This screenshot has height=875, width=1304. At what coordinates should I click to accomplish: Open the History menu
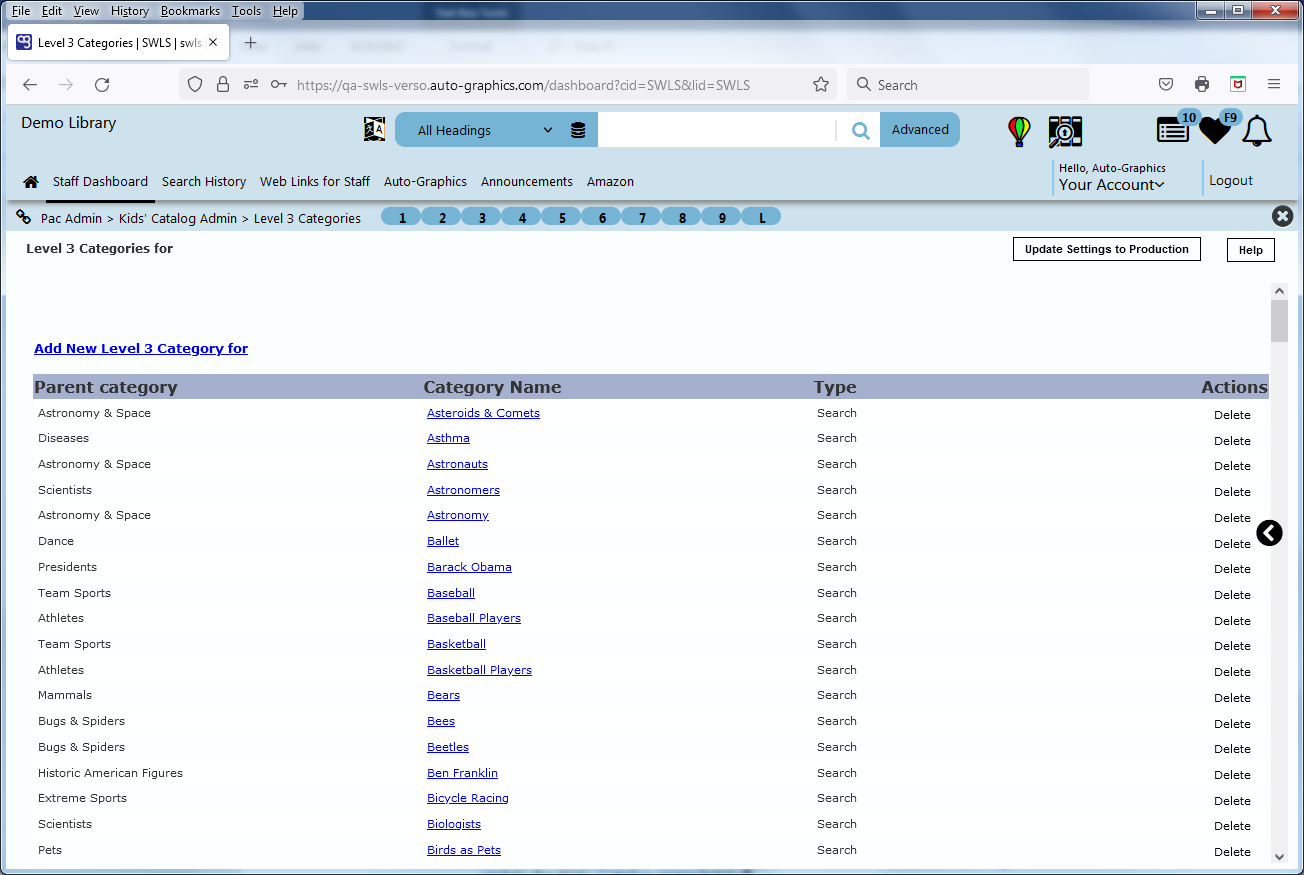coord(130,11)
